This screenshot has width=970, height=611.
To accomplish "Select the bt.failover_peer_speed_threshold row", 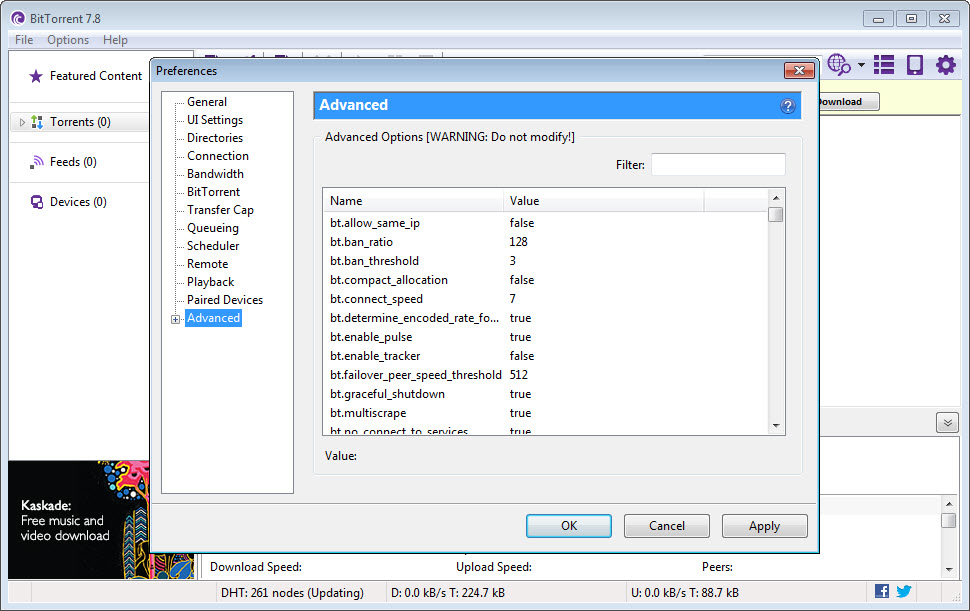I will coord(545,375).
